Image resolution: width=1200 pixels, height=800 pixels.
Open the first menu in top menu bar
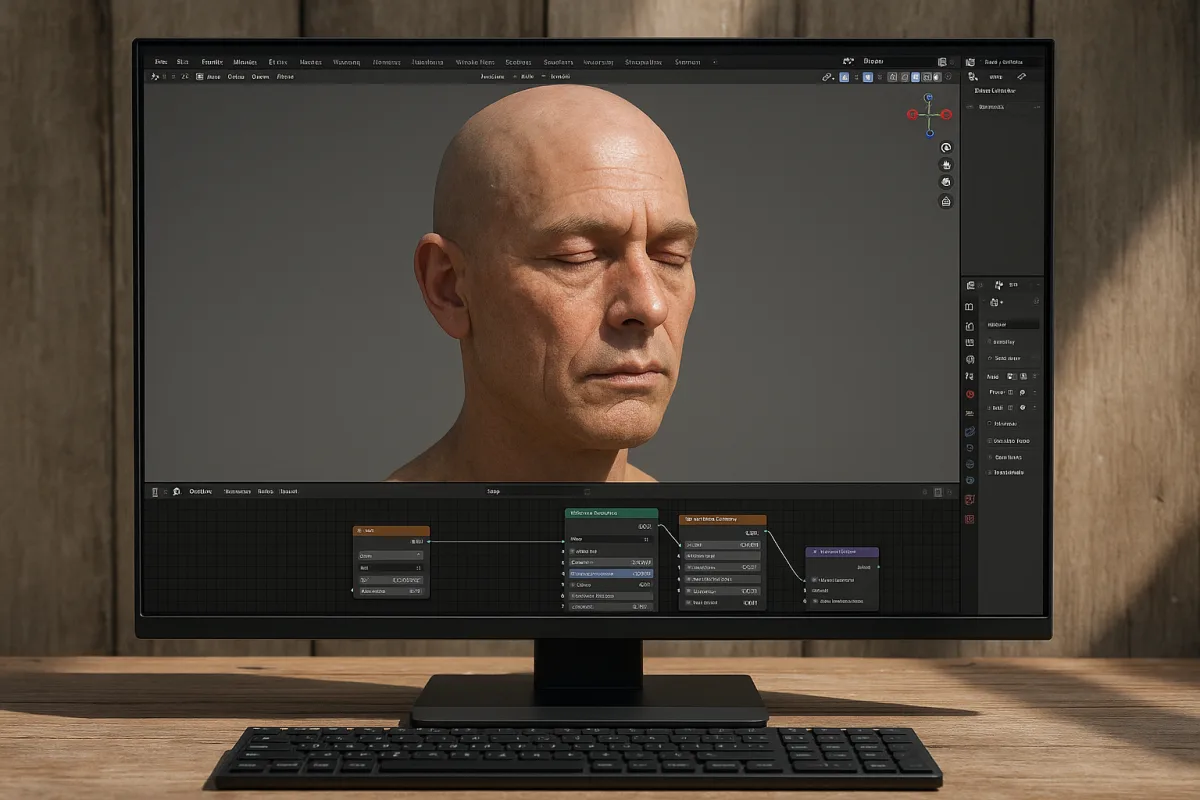(x=160, y=62)
